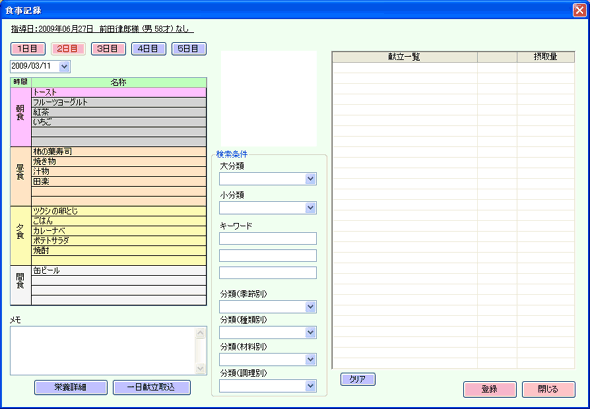The image size is (590, 409).
Task: Click the 登録 button
Action: 490,389
